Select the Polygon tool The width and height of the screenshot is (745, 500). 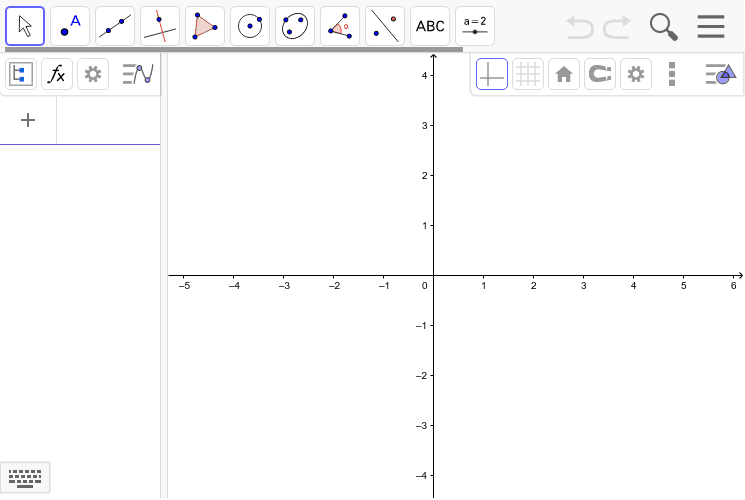pyautogui.click(x=205, y=26)
